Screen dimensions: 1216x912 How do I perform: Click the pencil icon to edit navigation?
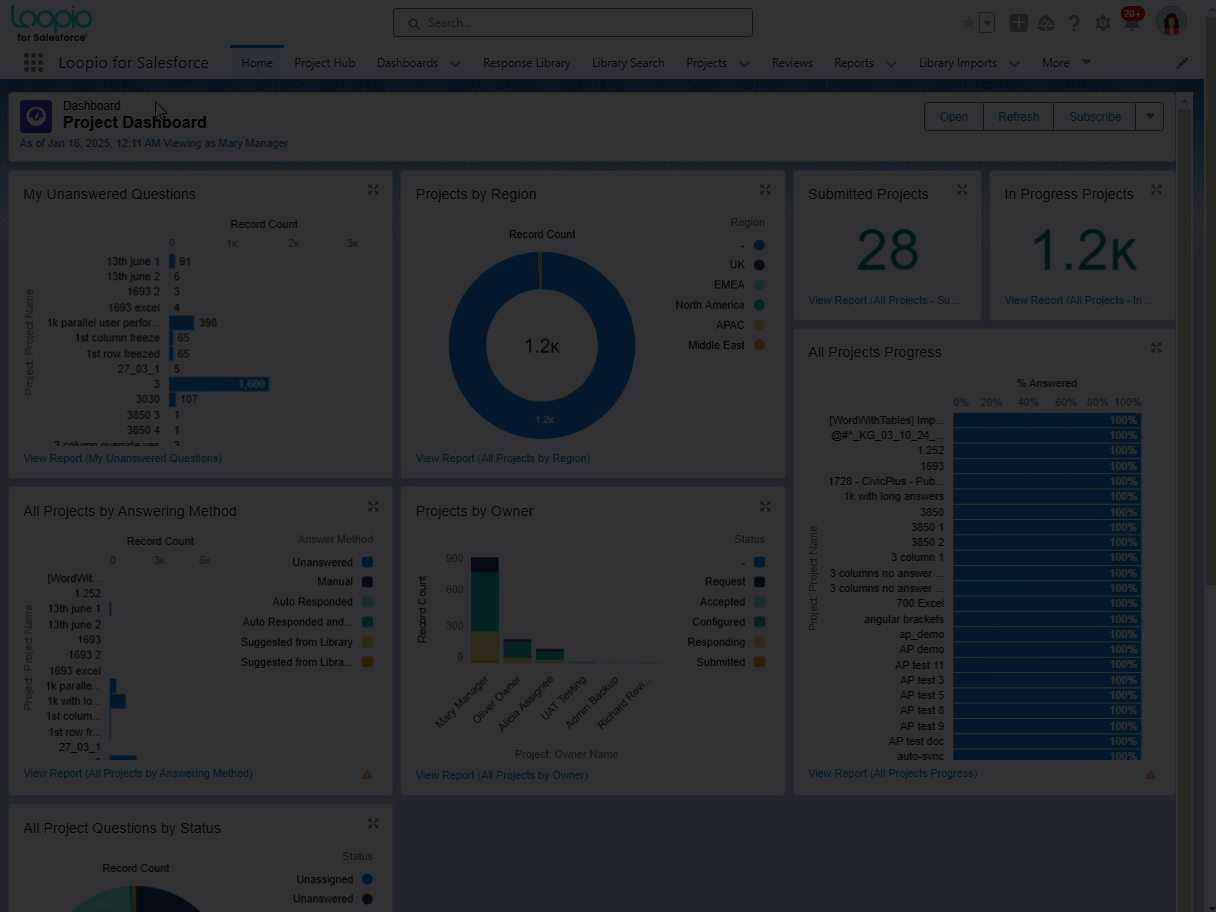1182,63
